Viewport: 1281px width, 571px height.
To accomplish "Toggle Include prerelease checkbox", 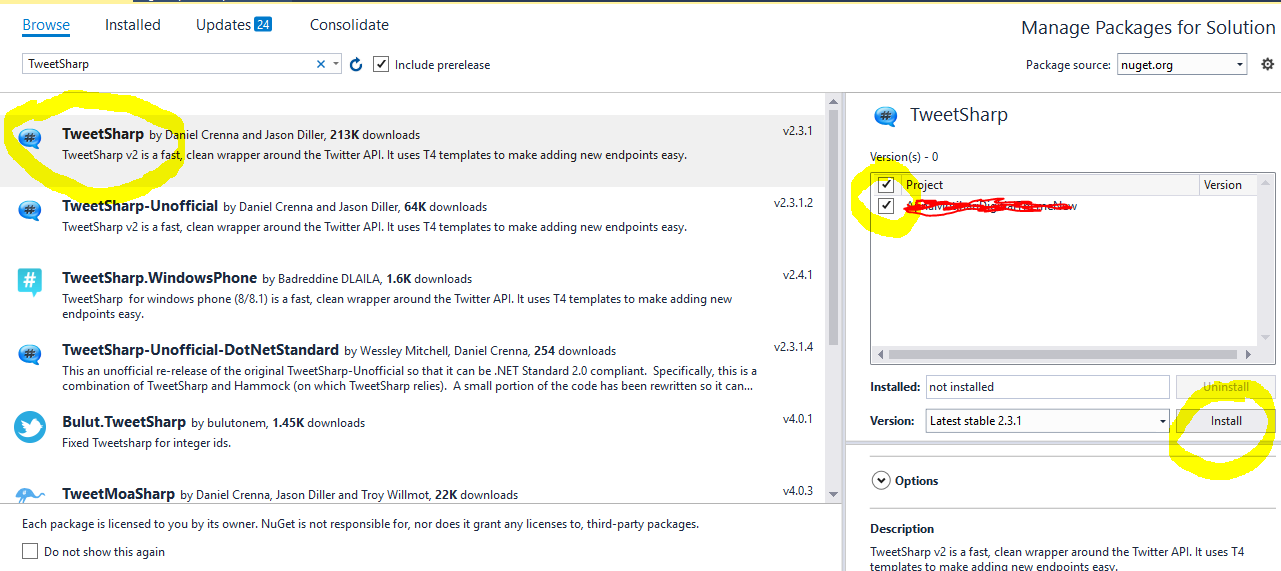I will click(x=381, y=64).
